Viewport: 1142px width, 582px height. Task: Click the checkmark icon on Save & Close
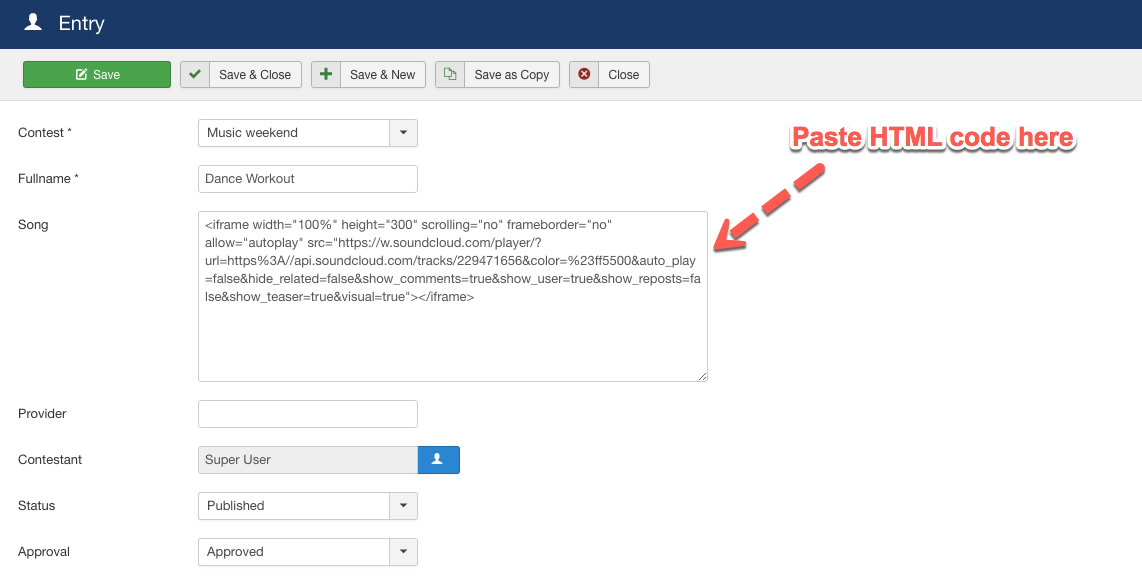pyautogui.click(x=195, y=74)
